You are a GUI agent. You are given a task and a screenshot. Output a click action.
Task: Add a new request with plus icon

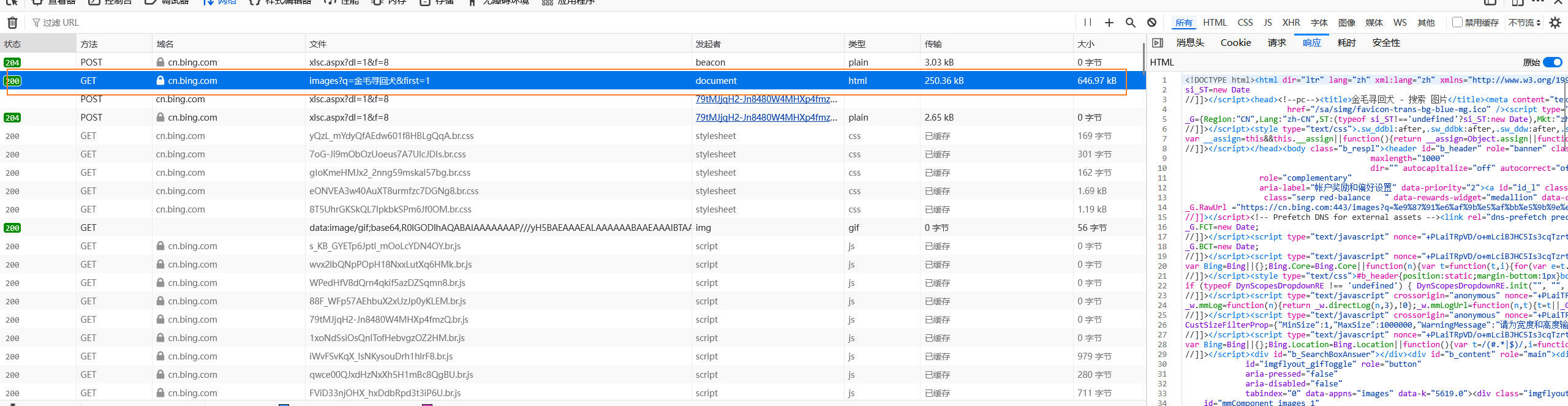[1109, 23]
